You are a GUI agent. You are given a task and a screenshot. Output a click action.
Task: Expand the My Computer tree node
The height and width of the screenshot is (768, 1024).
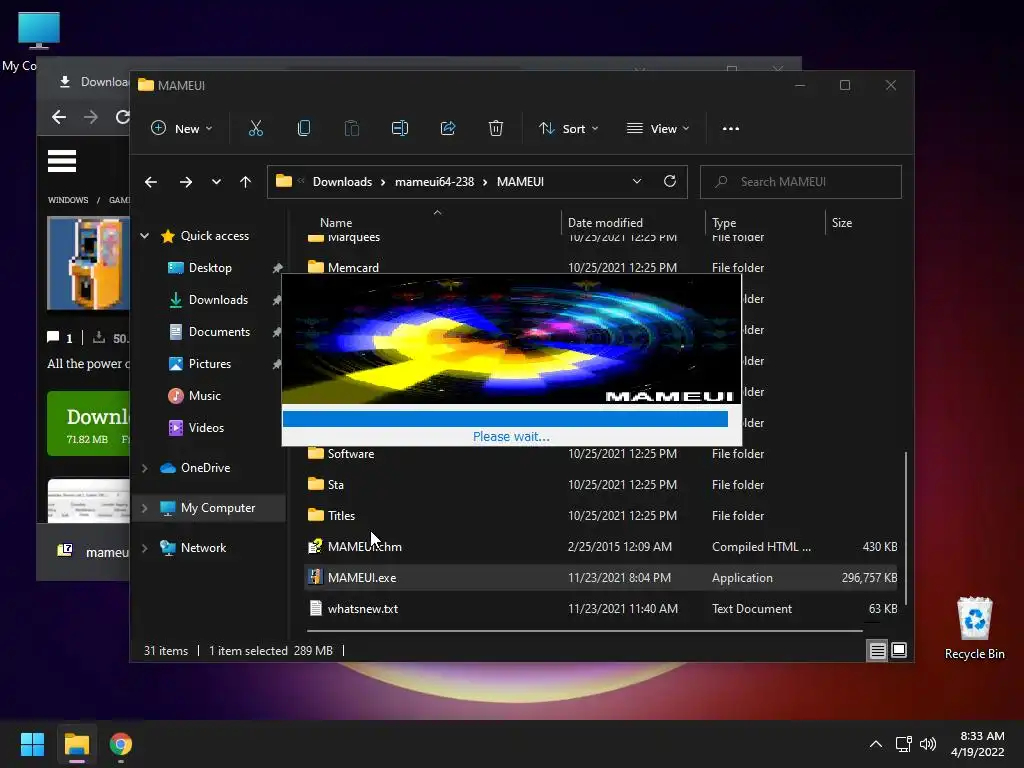[145, 508]
